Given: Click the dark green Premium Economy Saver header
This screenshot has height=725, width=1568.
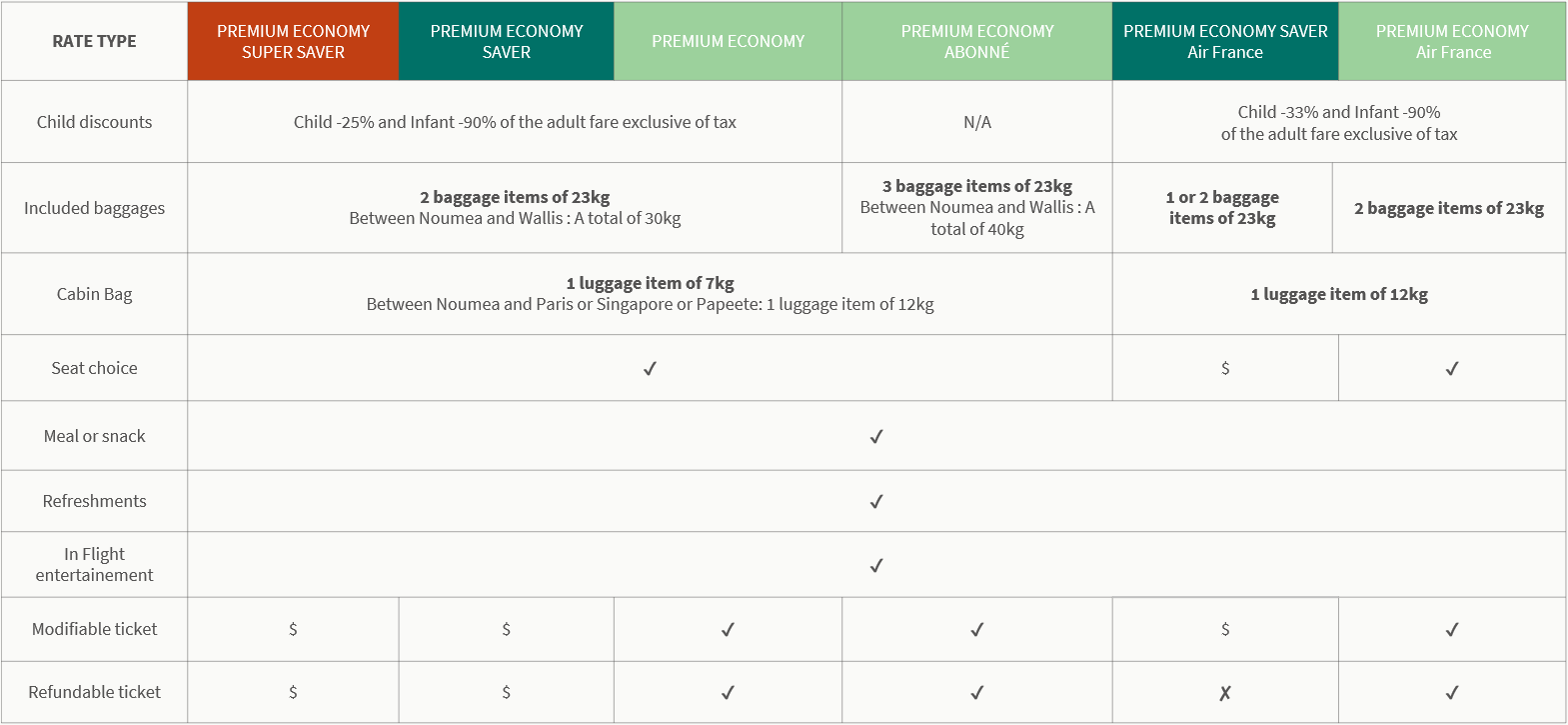Looking at the screenshot, I should coord(506,41).
